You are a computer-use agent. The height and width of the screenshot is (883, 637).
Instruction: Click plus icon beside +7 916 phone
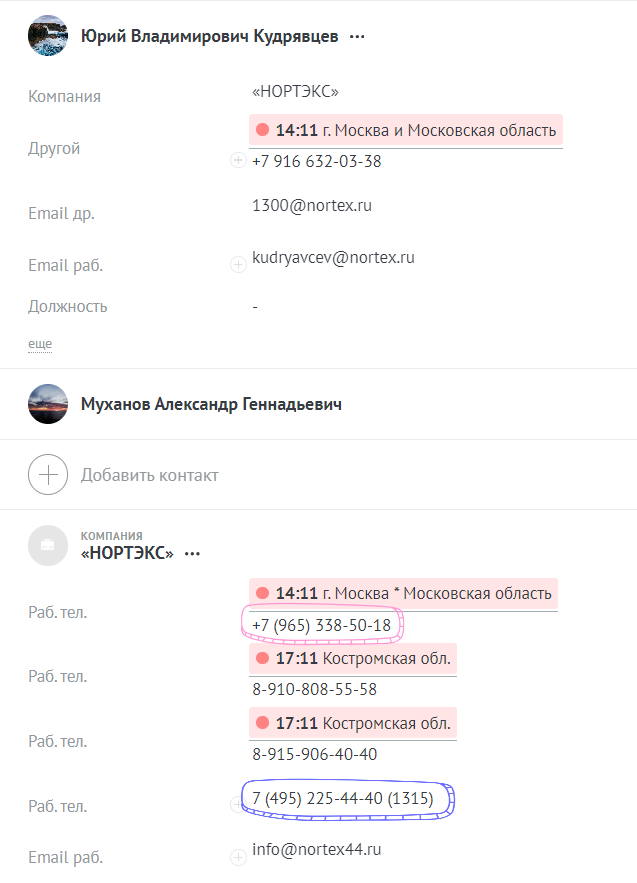[x=238, y=160]
